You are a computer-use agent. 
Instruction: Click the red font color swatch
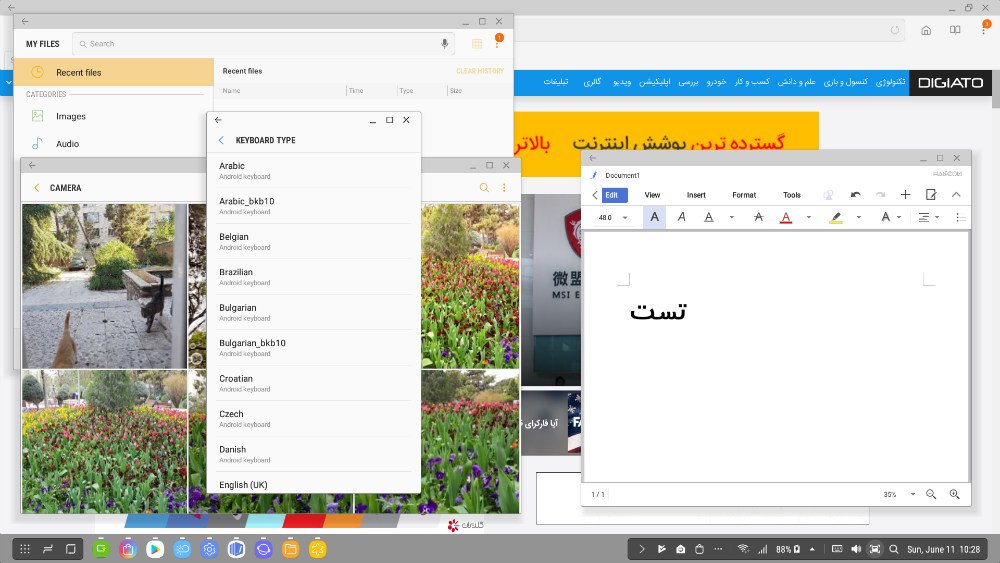tap(786, 217)
